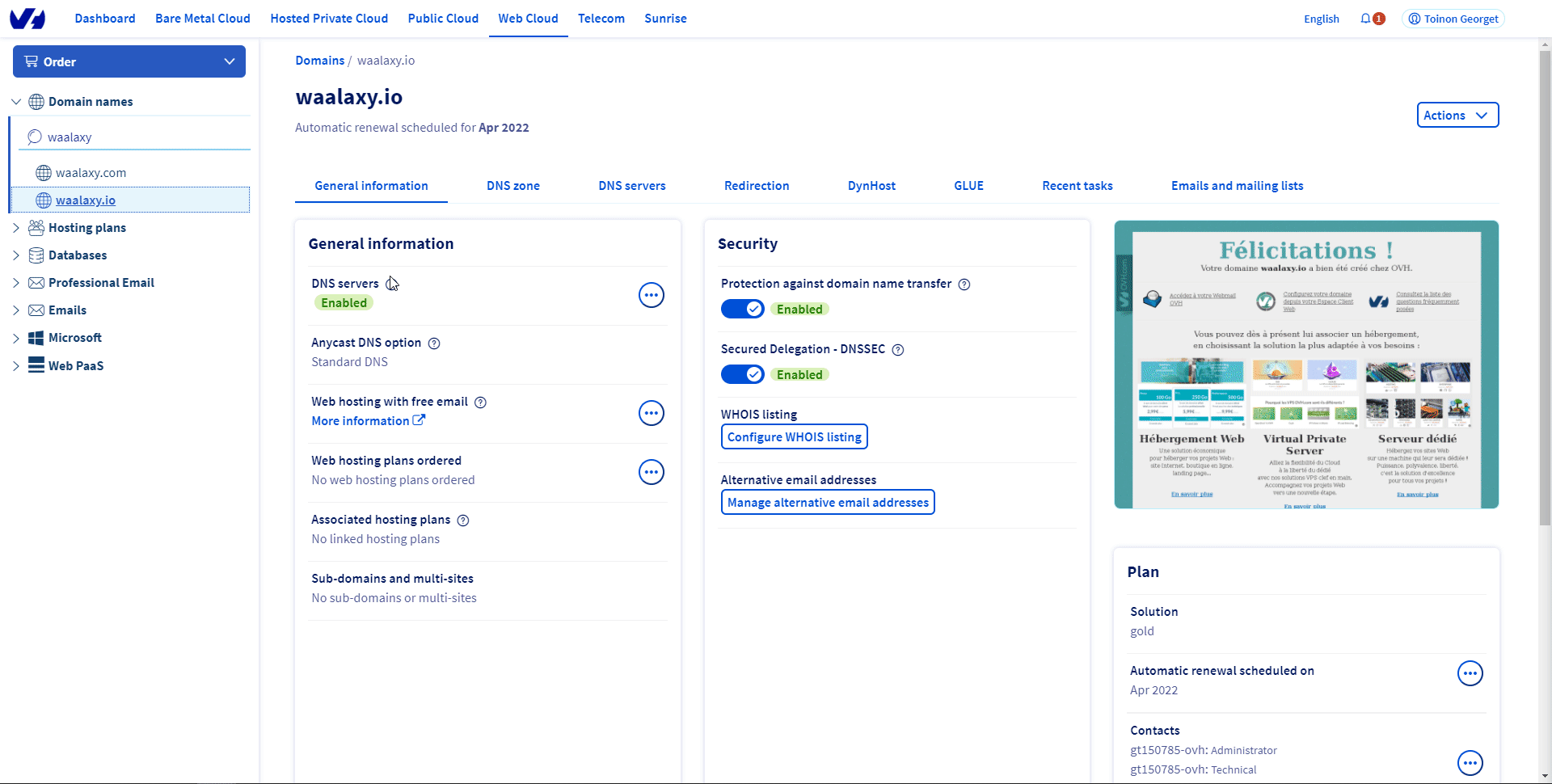Expand the Professional Email section
The image size is (1552, 784).
16,283
